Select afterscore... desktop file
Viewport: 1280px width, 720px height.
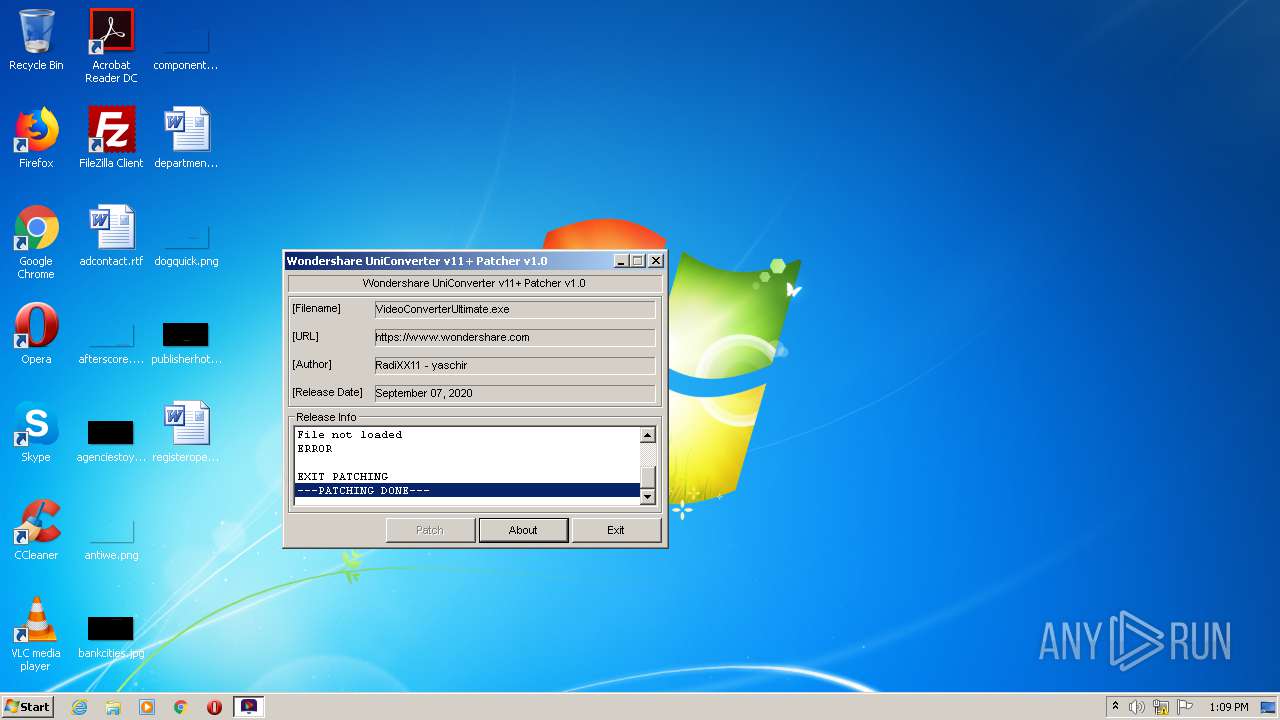point(111,340)
